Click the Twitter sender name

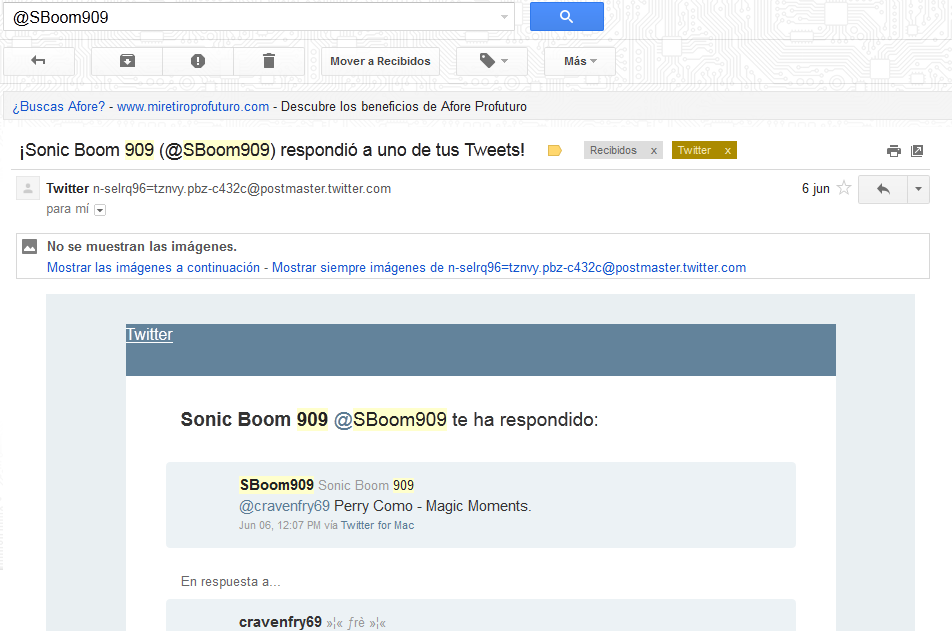pyautogui.click(x=67, y=189)
